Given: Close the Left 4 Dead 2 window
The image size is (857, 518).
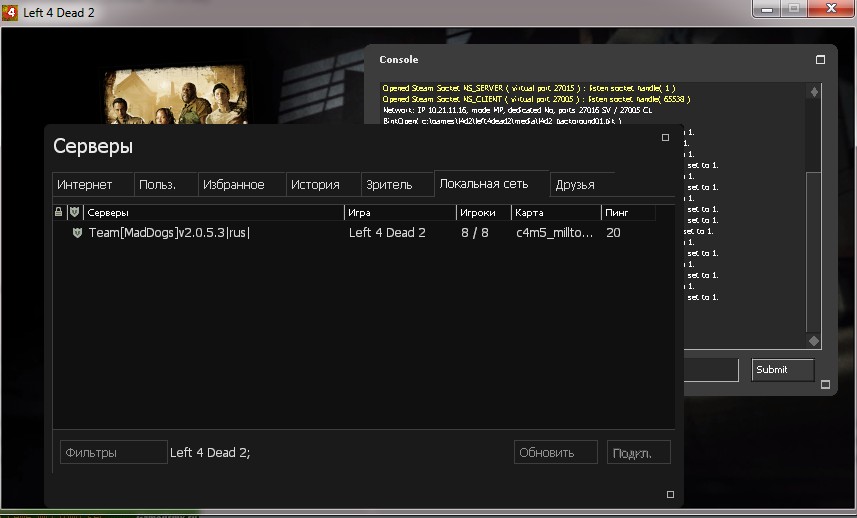Looking at the screenshot, I should [x=831, y=9].
